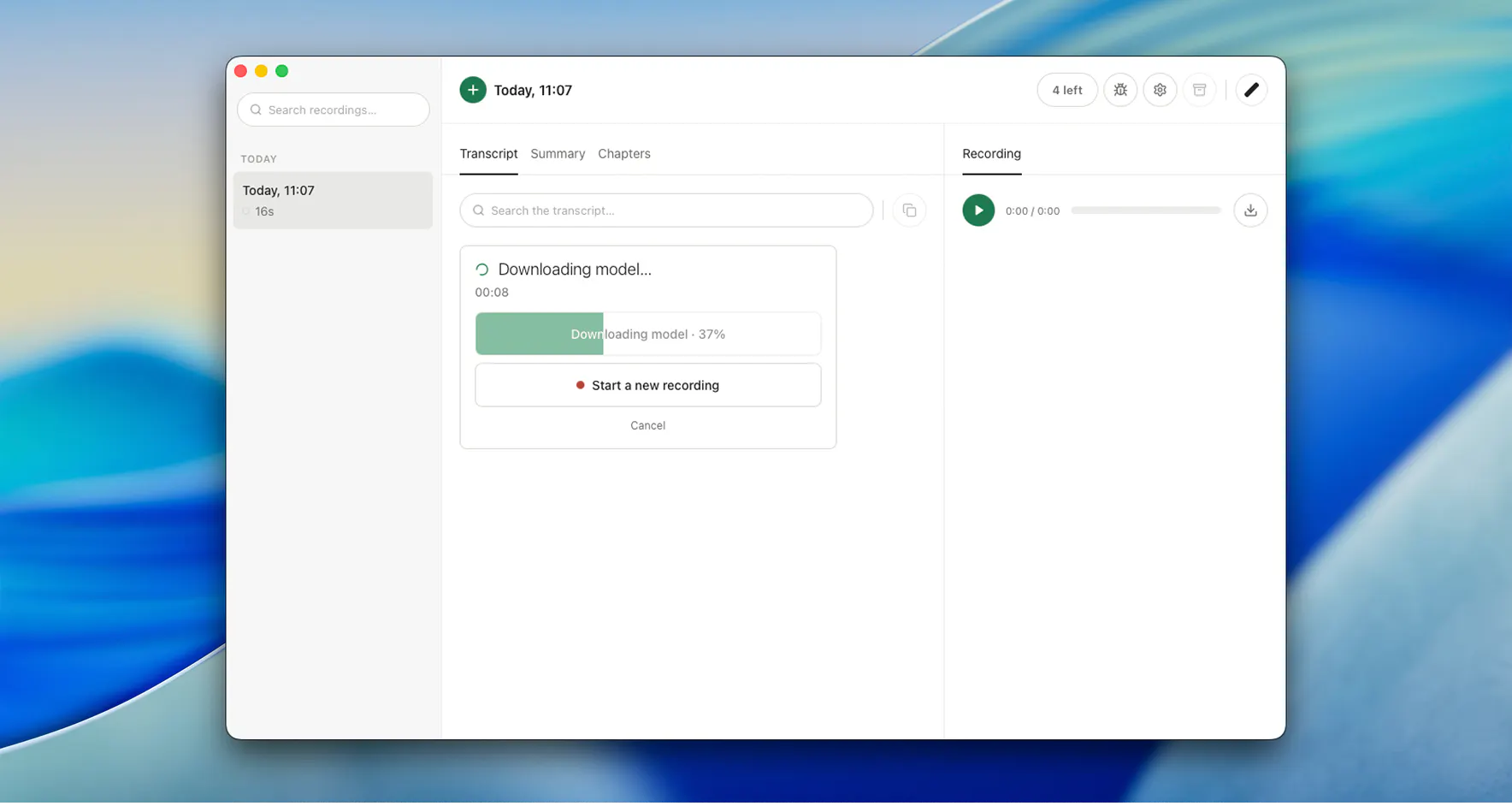Open the Chapters tab
The image size is (1512, 806).
tap(624, 154)
